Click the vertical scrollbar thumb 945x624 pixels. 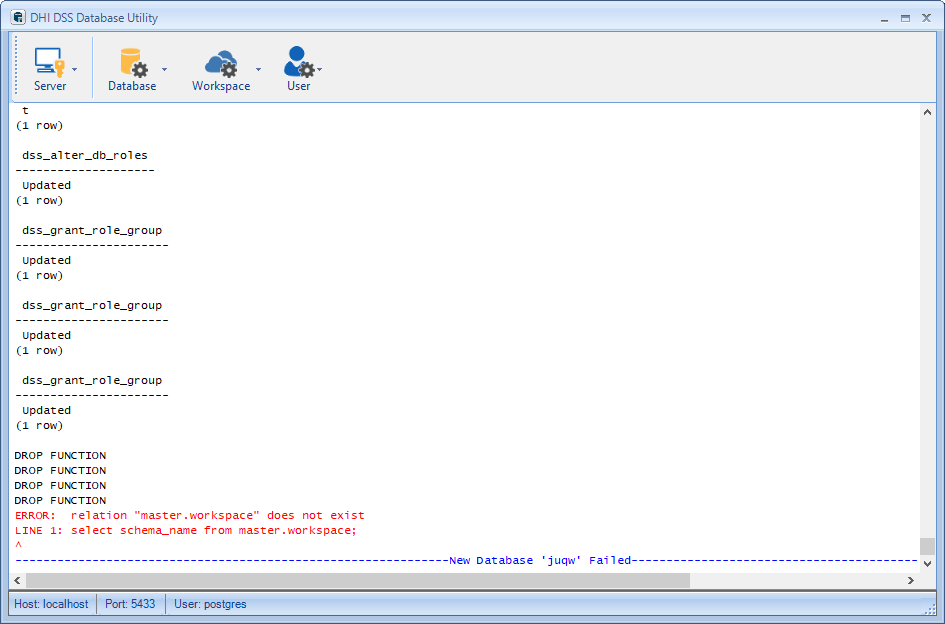[927, 546]
